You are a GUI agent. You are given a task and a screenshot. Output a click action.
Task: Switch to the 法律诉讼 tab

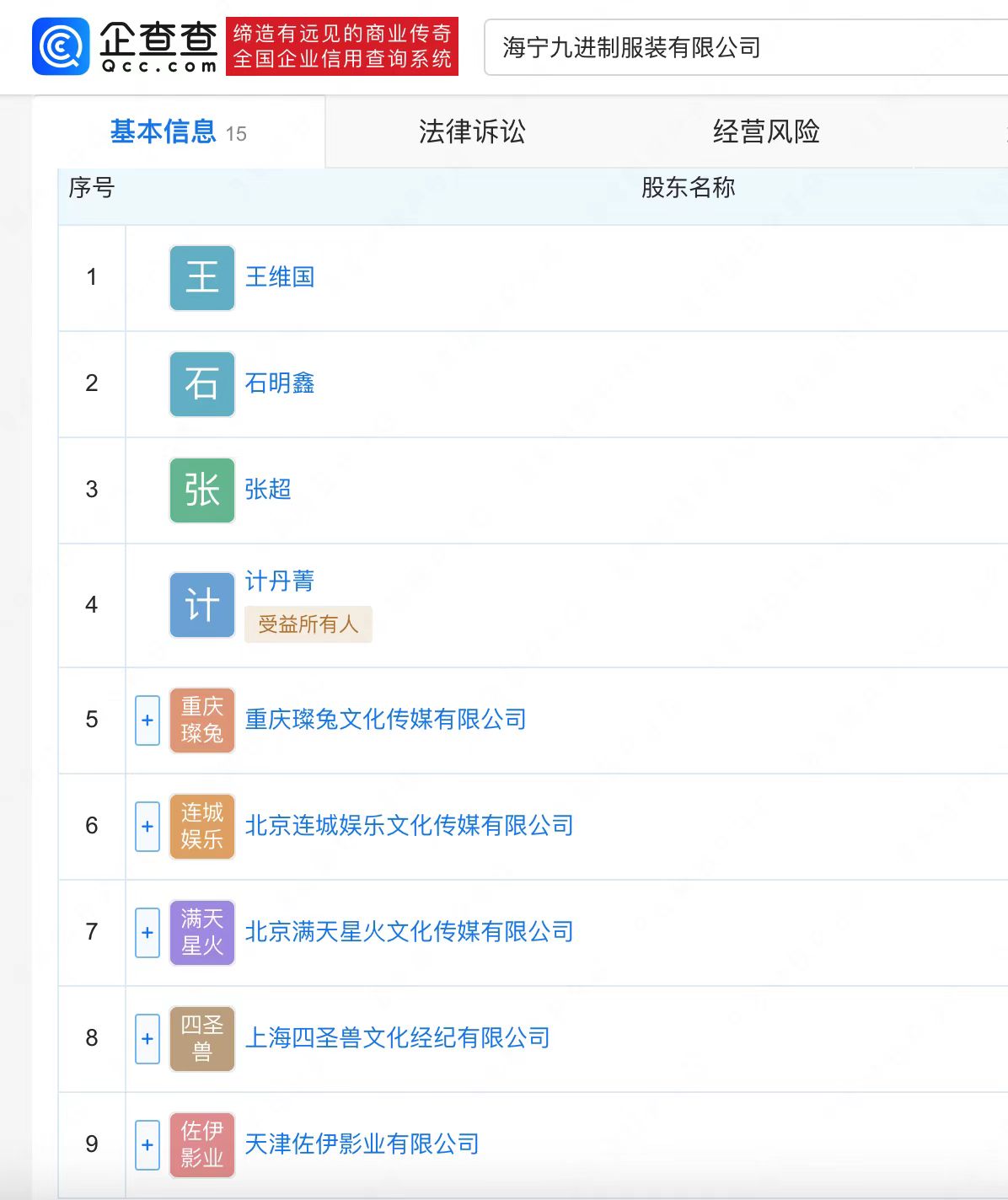pos(472,131)
